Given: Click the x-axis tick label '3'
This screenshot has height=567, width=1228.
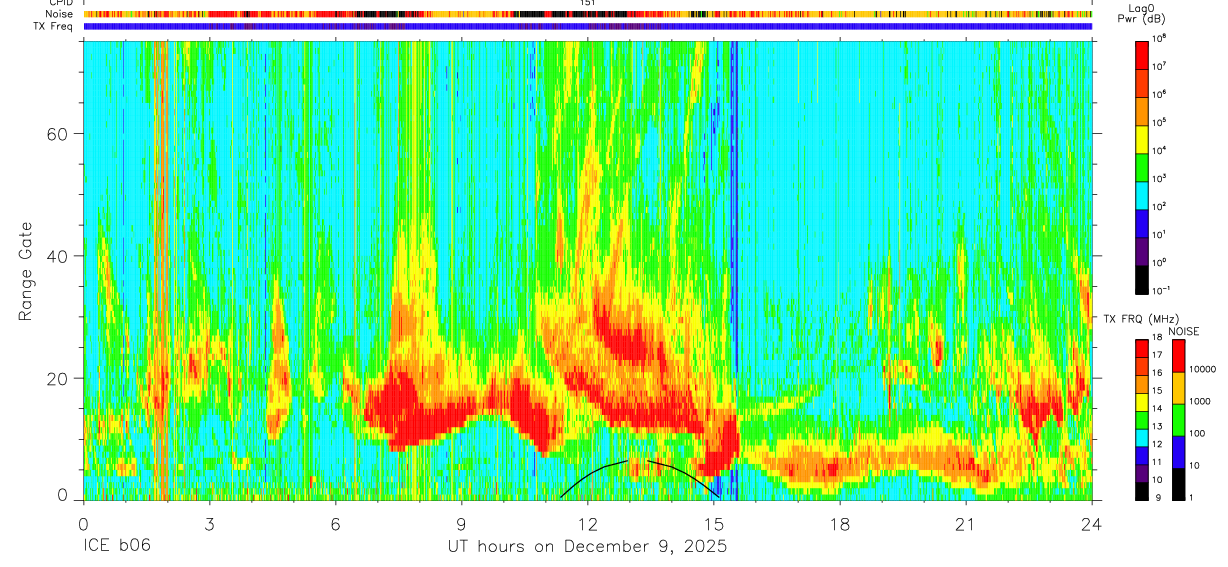Looking at the screenshot, I should pos(209,524).
